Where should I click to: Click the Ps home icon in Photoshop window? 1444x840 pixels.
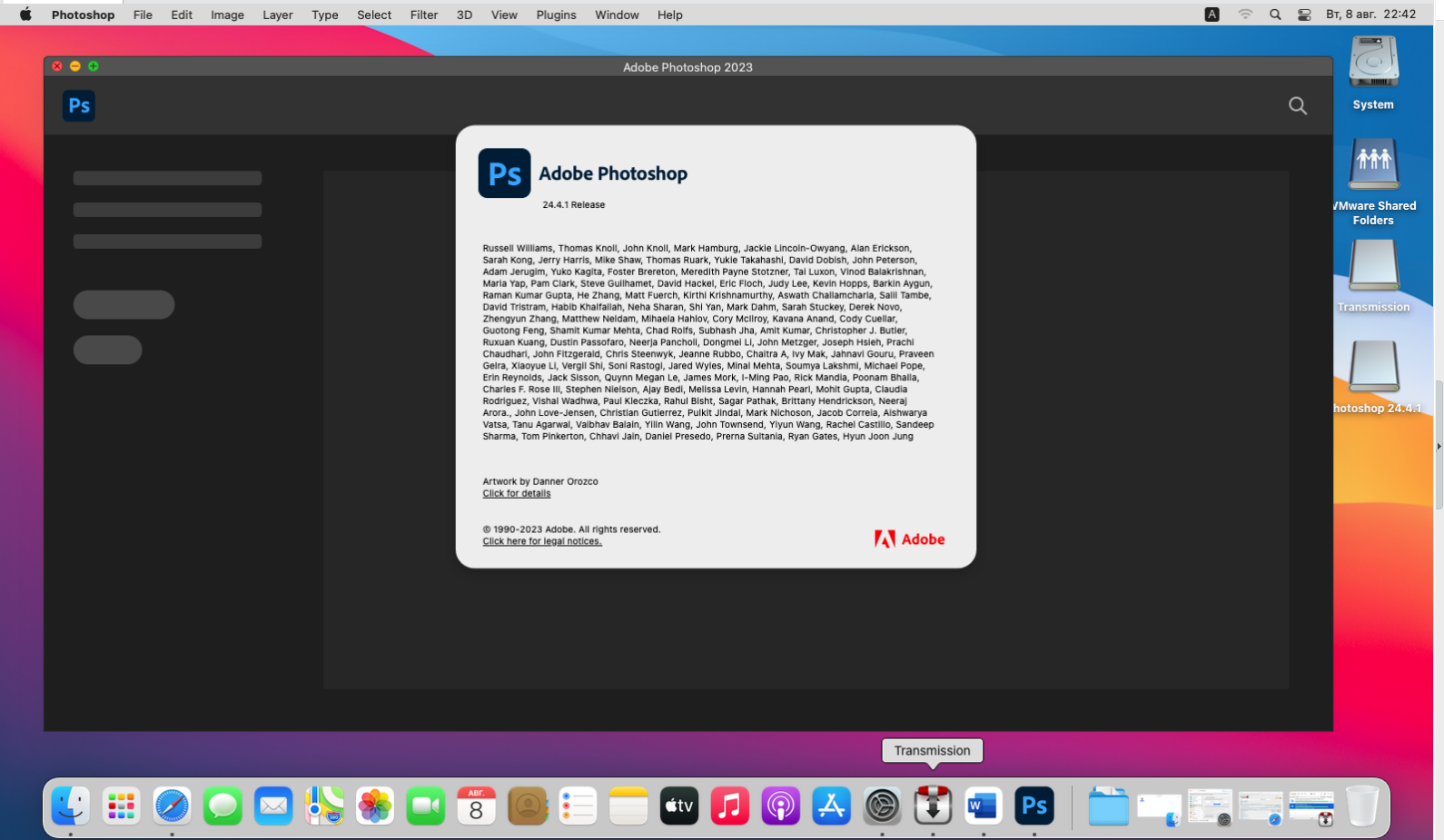click(79, 106)
